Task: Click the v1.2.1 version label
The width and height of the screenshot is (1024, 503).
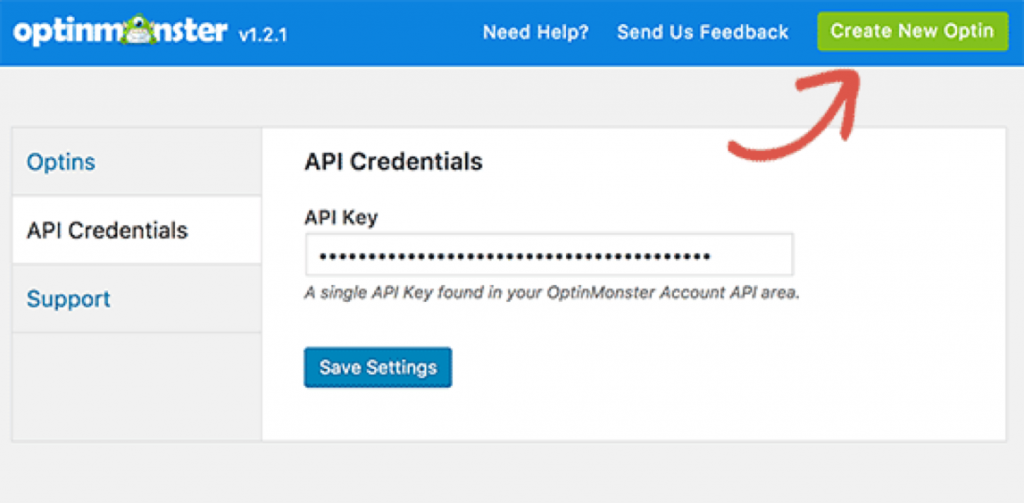Action: (263, 35)
